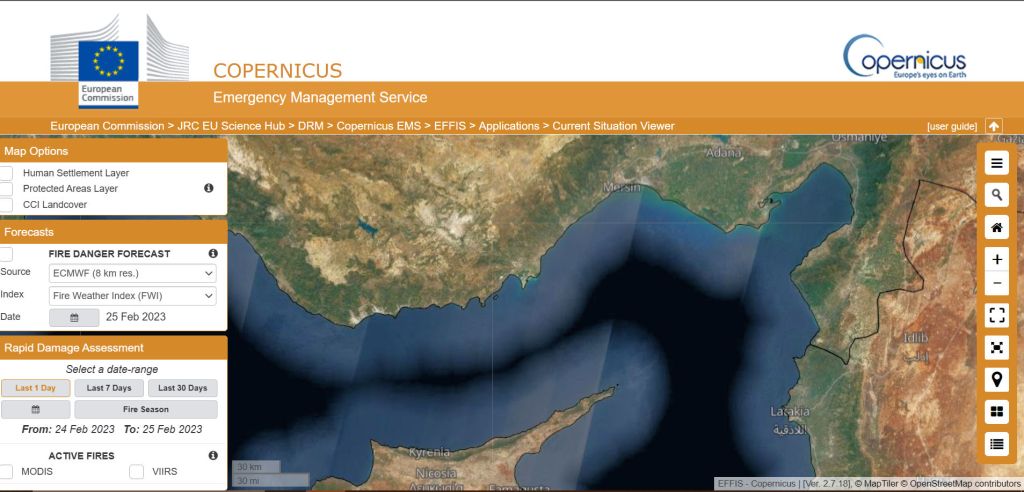Select the Last 7 Days range
Image resolution: width=1024 pixels, height=492 pixels.
click(108, 388)
